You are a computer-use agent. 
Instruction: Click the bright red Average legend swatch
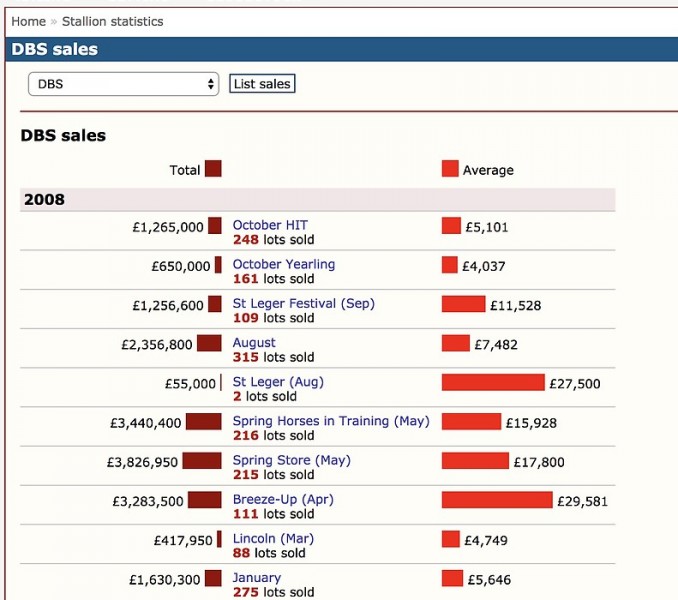[450, 169]
